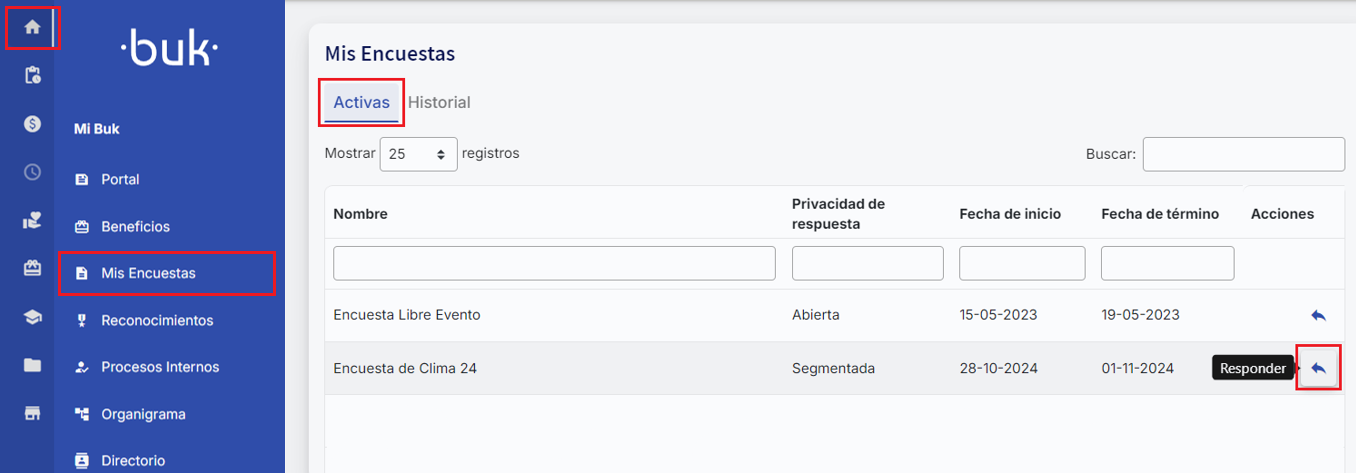Click the folder icon in the left rail
The width and height of the screenshot is (1356, 473).
(32, 365)
